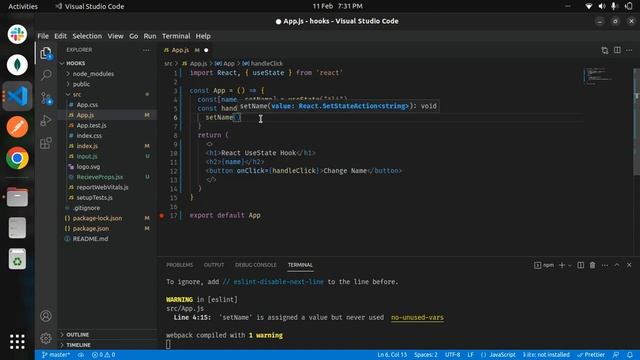
Task: Click Ln 6, Col cursor position indicator
Action: coord(392,355)
